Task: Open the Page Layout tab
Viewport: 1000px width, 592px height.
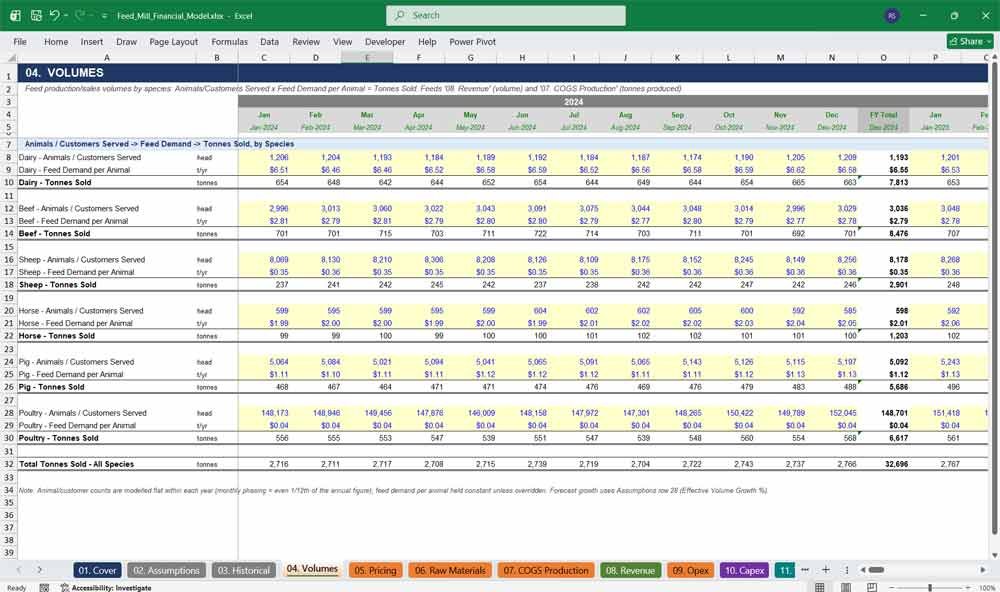Action: [173, 41]
